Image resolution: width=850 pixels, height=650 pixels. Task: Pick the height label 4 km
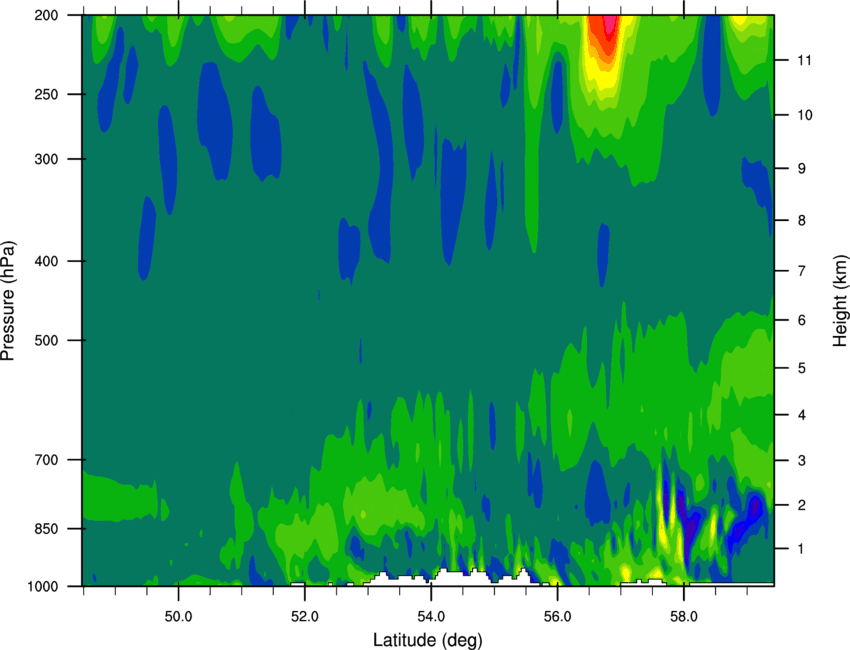(x=802, y=415)
